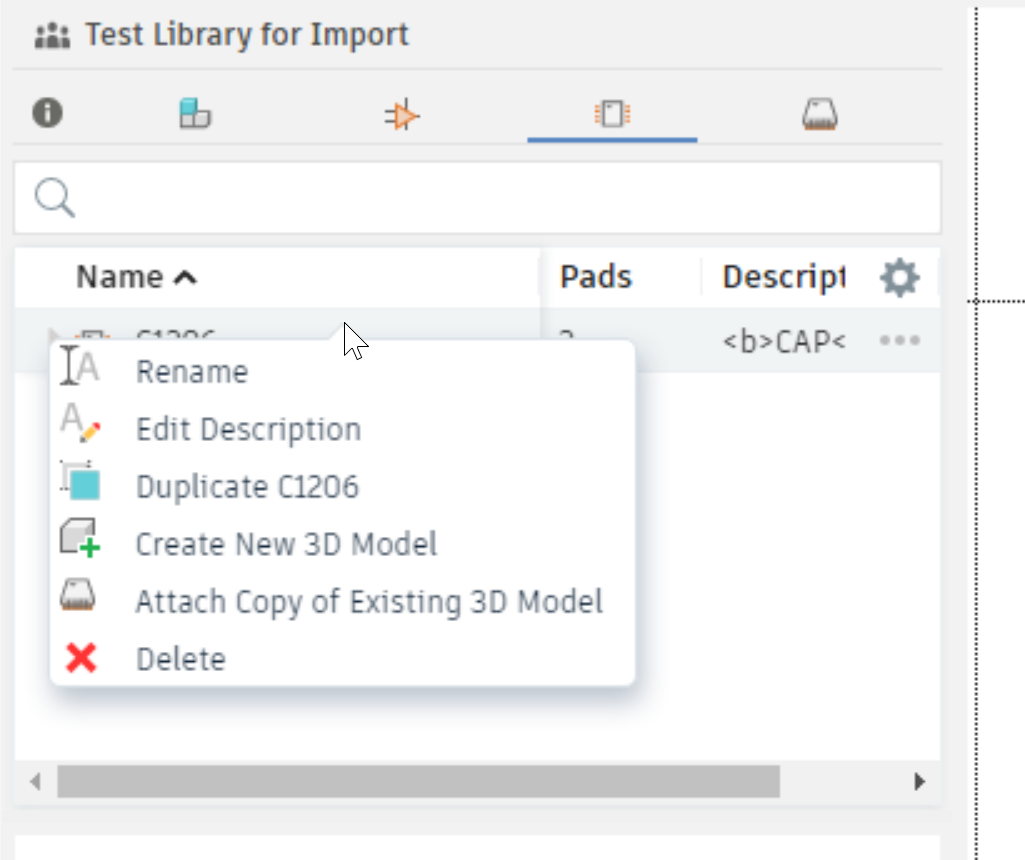Screen dimensions: 1025x860
Task: Choose Attach Copy of Existing 3D Model
Action: tap(369, 602)
